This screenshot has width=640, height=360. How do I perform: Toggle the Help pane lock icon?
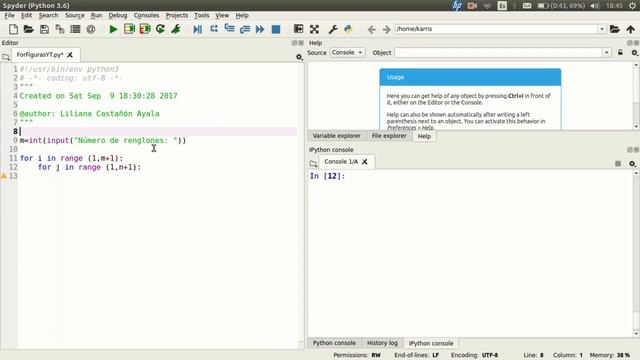(x=620, y=52)
